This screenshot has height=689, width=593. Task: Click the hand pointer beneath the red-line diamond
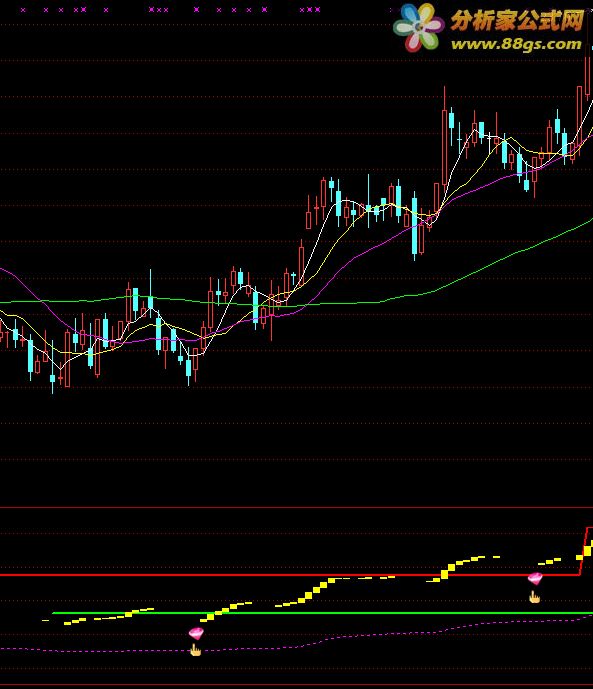(535, 597)
